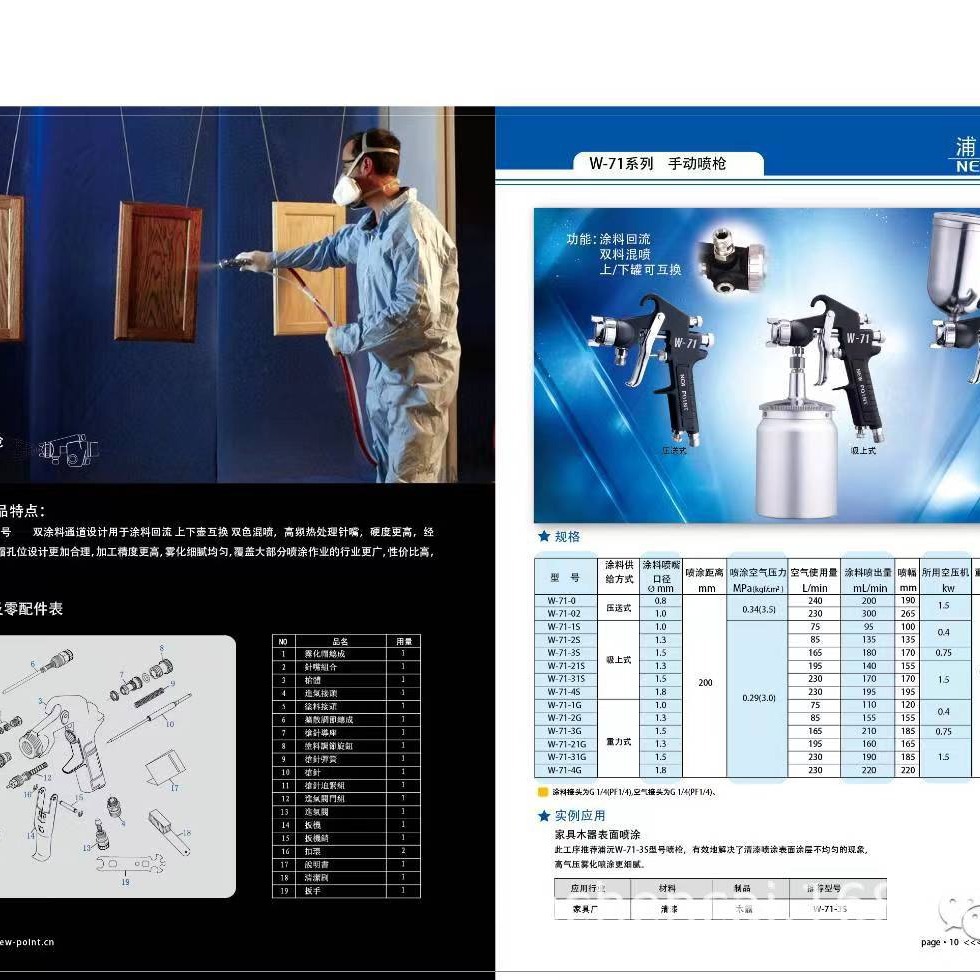Click the yellow square bullet before the 涂料接头 note

pos(542,792)
